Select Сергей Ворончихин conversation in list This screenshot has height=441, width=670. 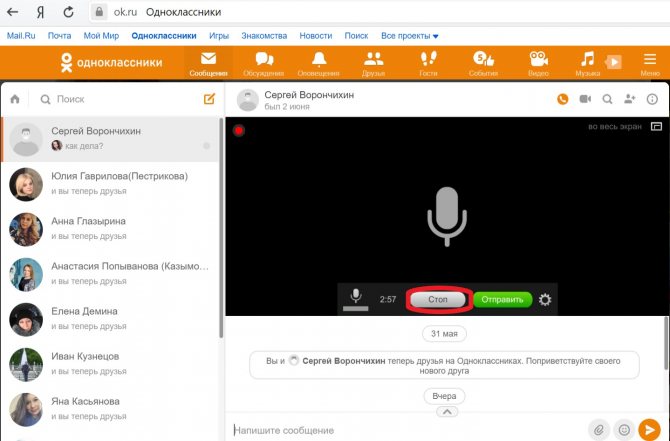point(110,139)
